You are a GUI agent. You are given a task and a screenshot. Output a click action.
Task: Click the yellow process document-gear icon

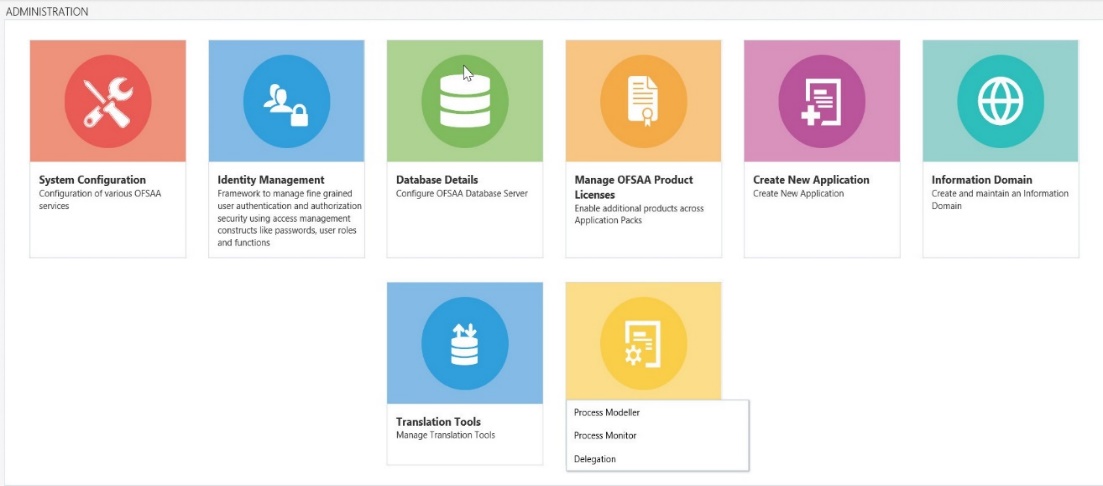point(643,343)
